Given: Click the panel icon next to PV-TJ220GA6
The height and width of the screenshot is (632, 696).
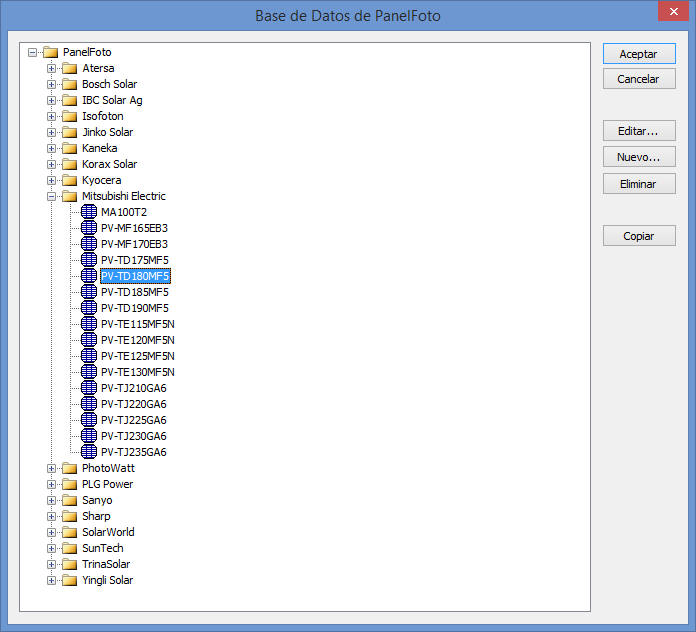Looking at the screenshot, I should [x=89, y=403].
